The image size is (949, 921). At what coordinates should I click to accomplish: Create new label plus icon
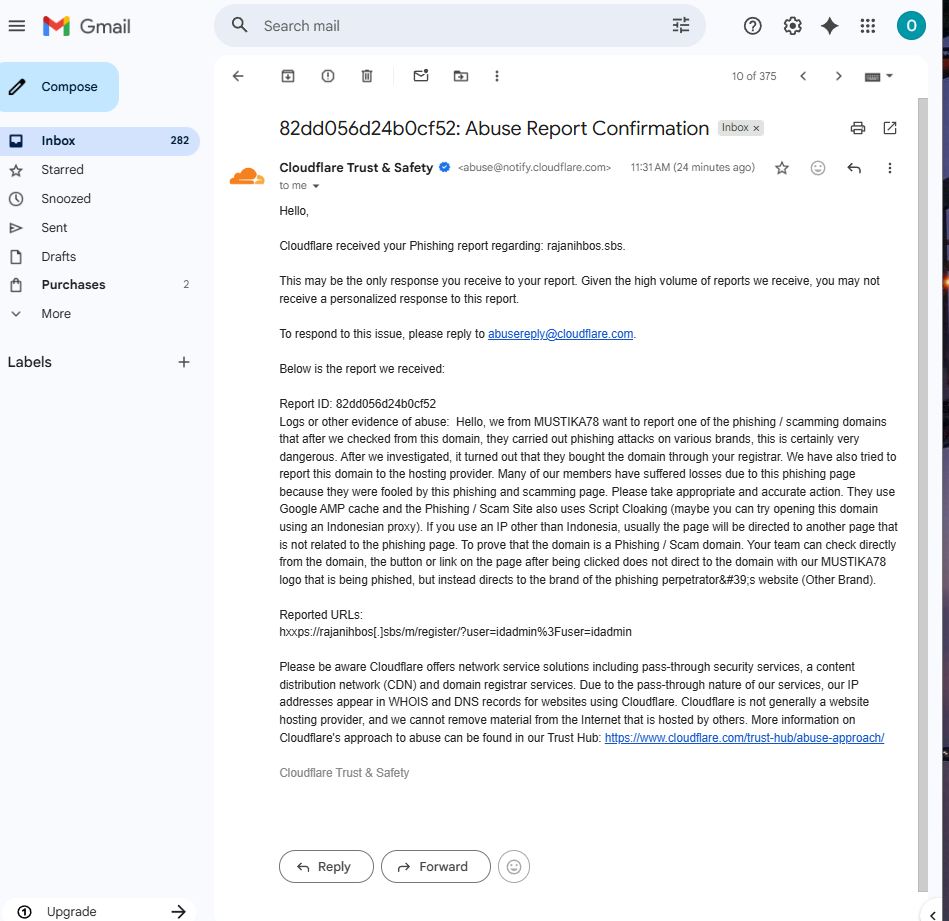pyautogui.click(x=184, y=362)
